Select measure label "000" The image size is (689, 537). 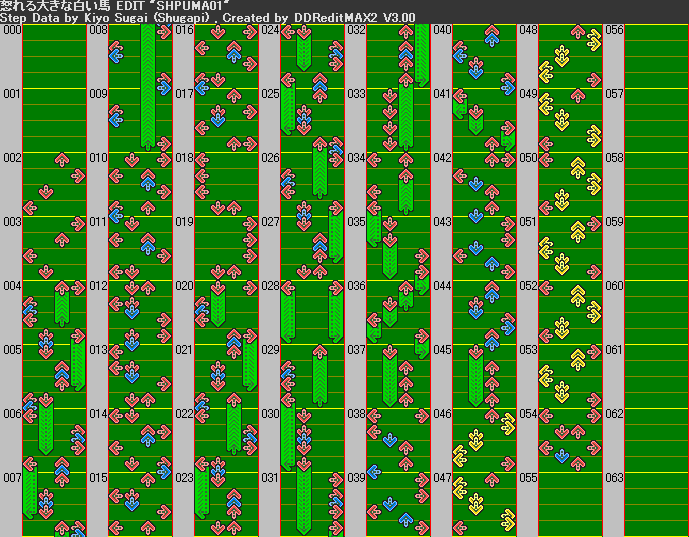click(12, 30)
